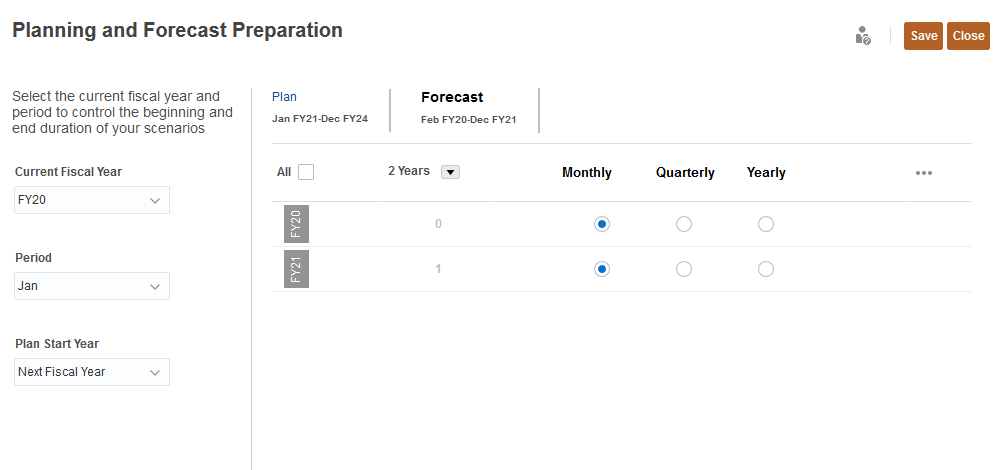996x470 pixels.
Task: Click the FY21 year row label
Action: (296, 269)
